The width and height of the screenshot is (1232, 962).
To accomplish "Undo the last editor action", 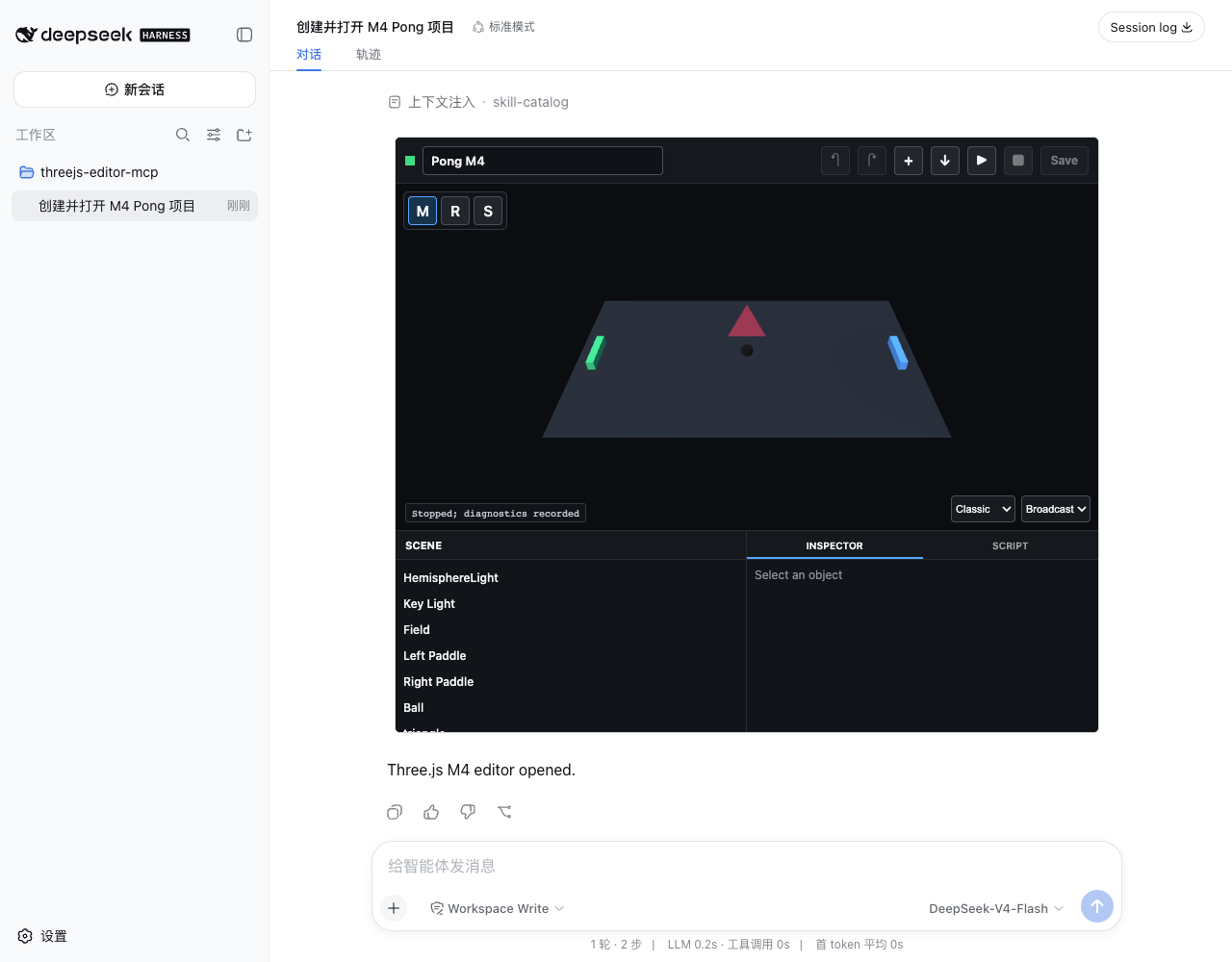I will (835, 161).
